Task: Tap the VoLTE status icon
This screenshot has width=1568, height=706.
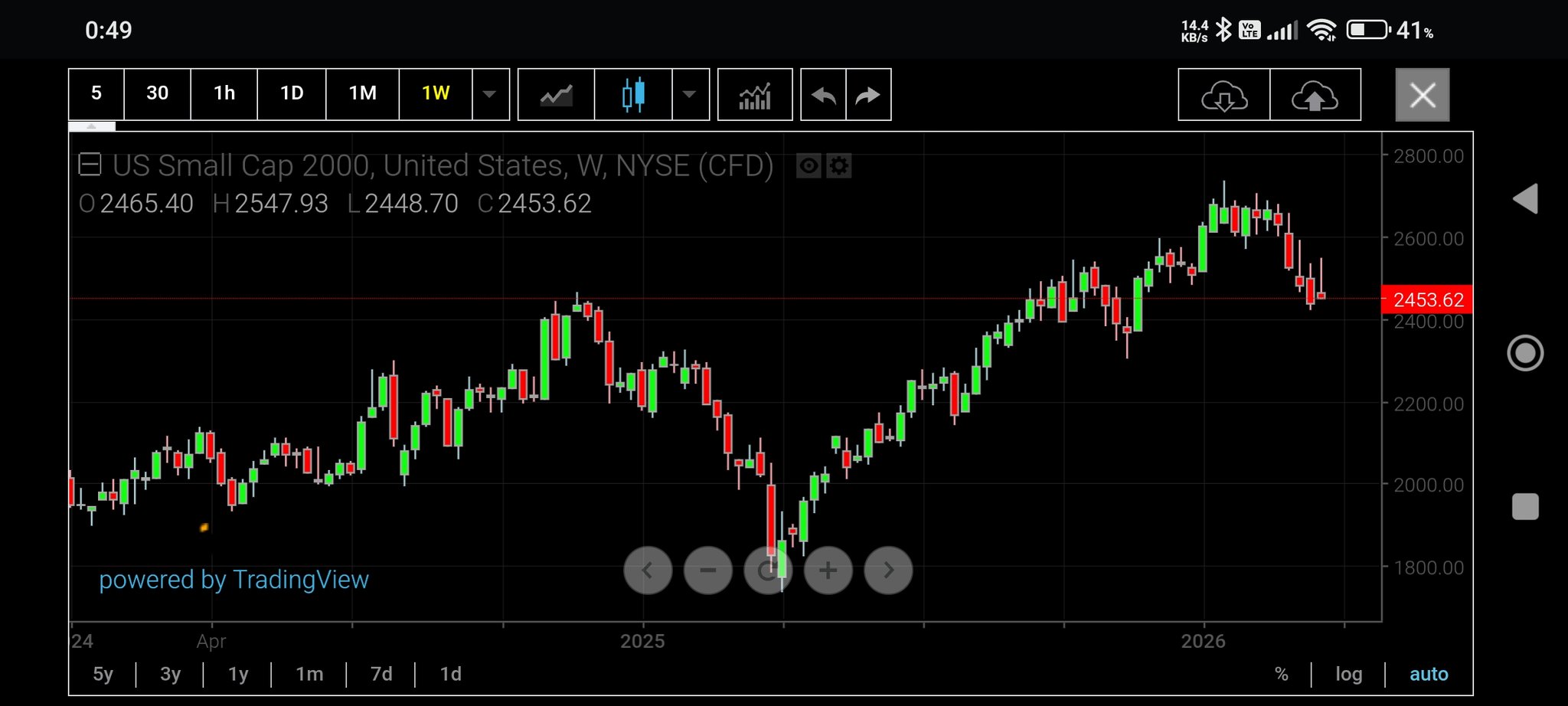Action: (1249, 30)
